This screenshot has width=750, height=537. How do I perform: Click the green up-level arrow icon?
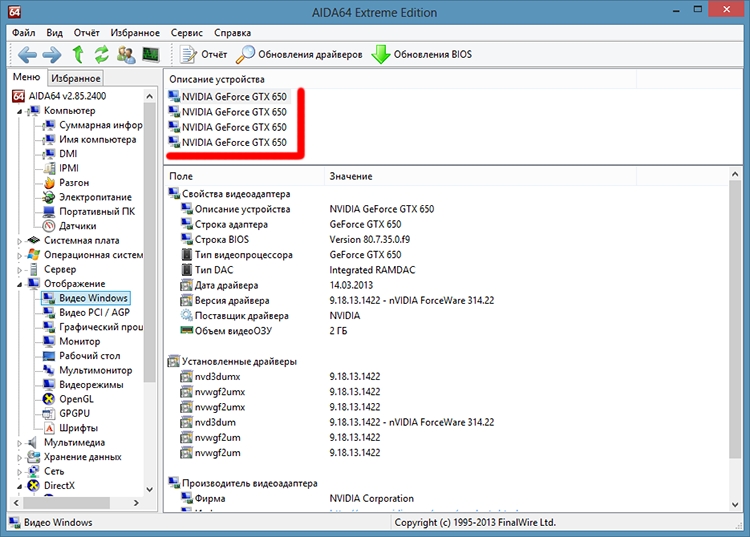(x=77, y=55)
